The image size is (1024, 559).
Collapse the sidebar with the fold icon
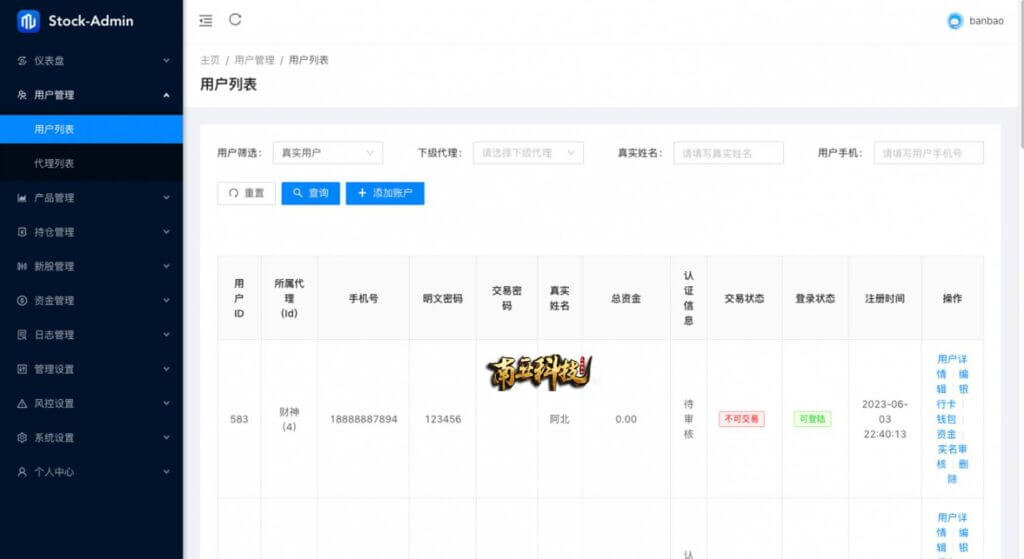coord(206,21)
